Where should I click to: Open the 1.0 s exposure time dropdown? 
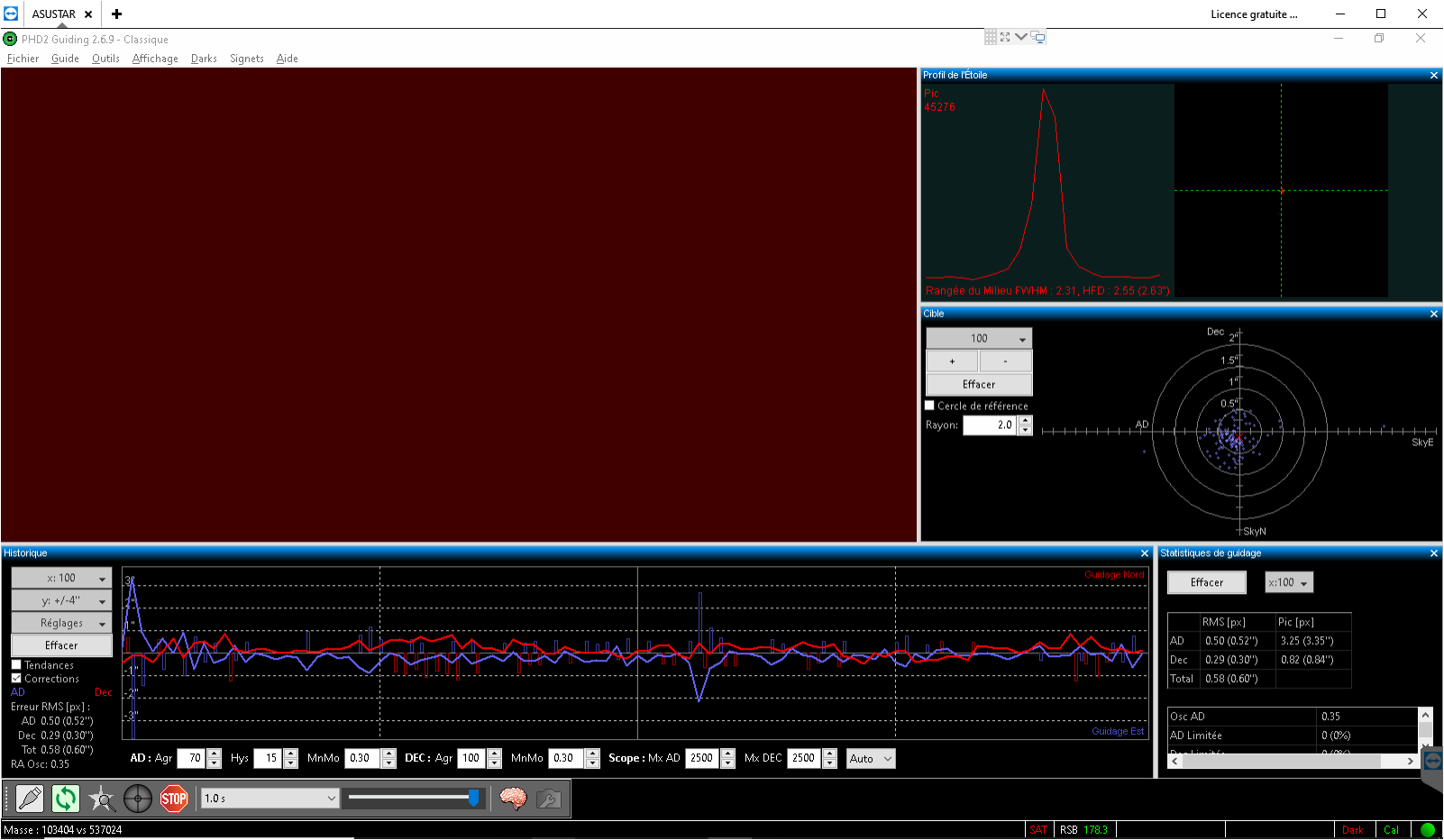click(x=270, y=798)
